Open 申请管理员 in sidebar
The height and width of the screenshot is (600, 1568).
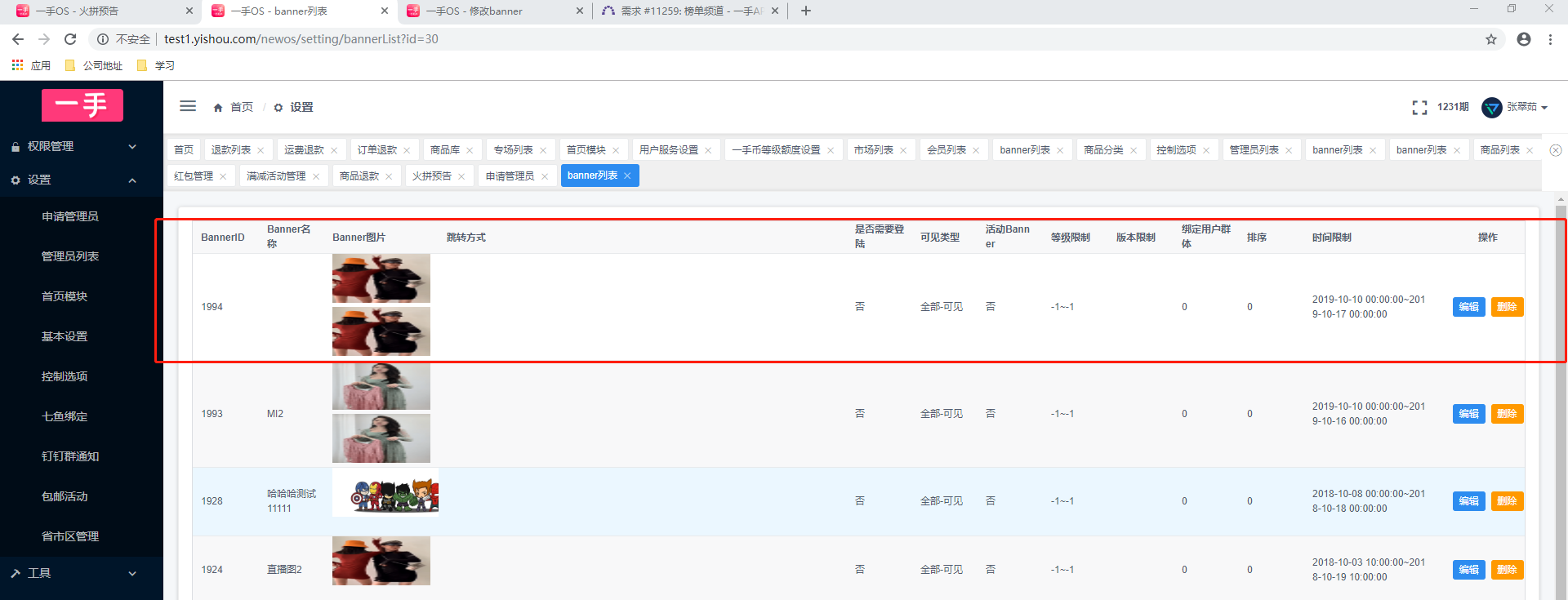[x=70, y=216]
